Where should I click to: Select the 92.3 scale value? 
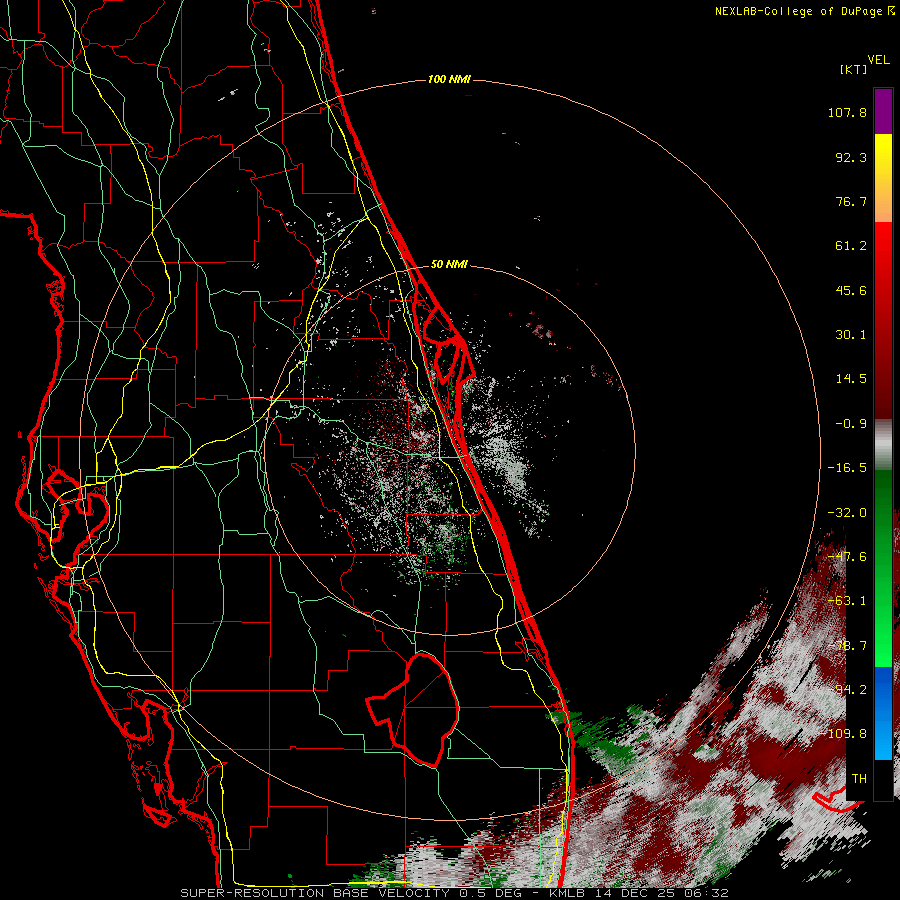click(x=851, y=157)
